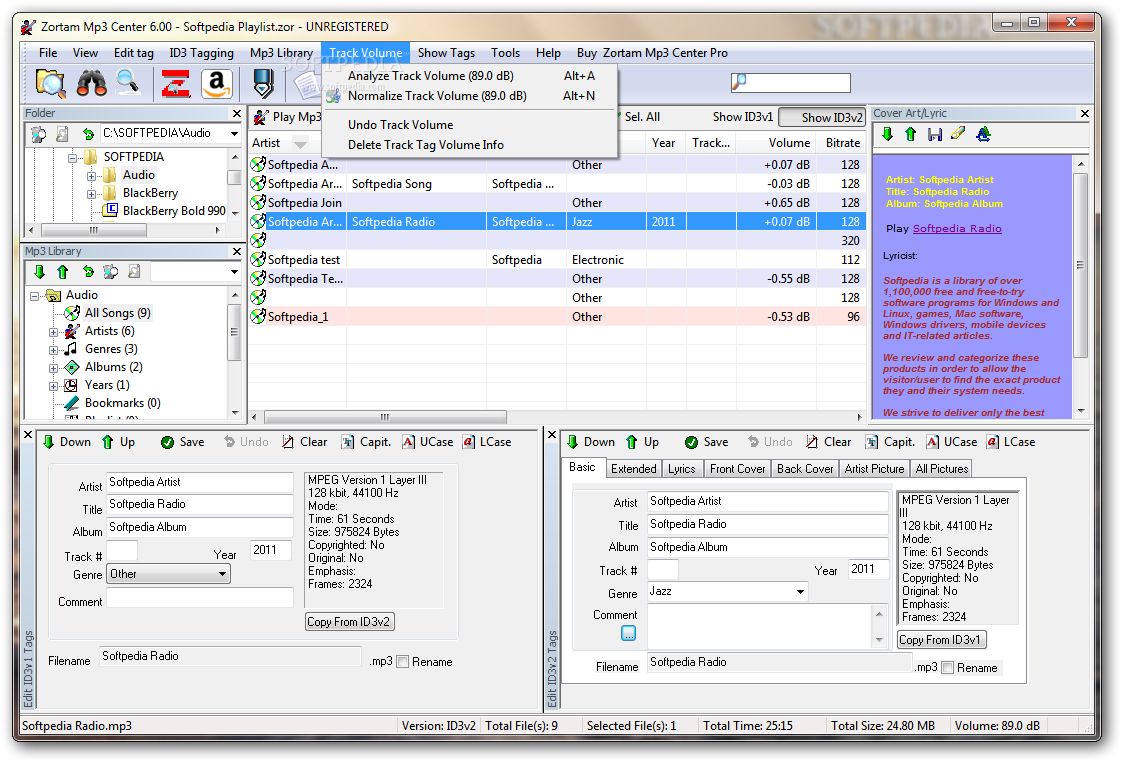The height and width of the screenshot is (762, 1122).
Task: Select the All Songs (9) tree item
Action: [117, 313]
